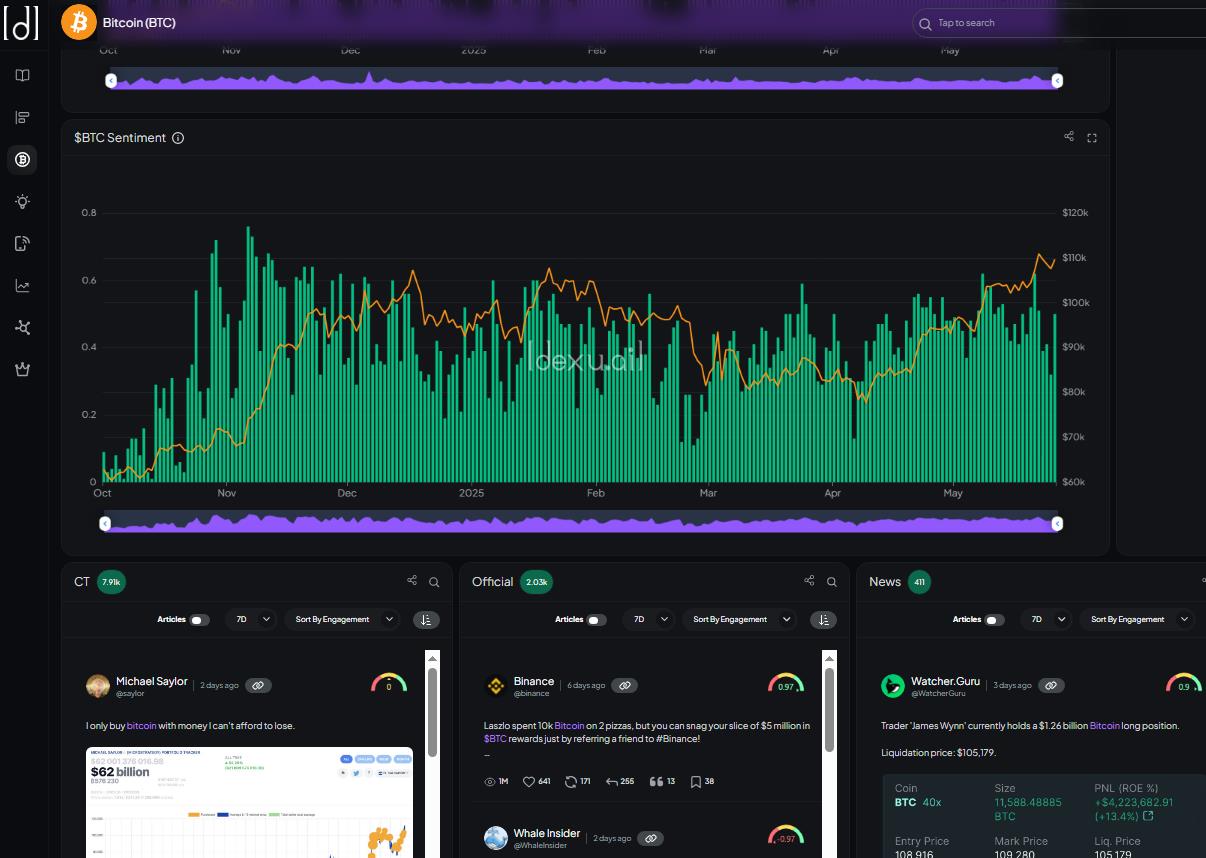Viewport: 1206px width, 858px height.
Task: Expand $BTC Sentiment chart to fullscreen
Action: point(1092,138)
